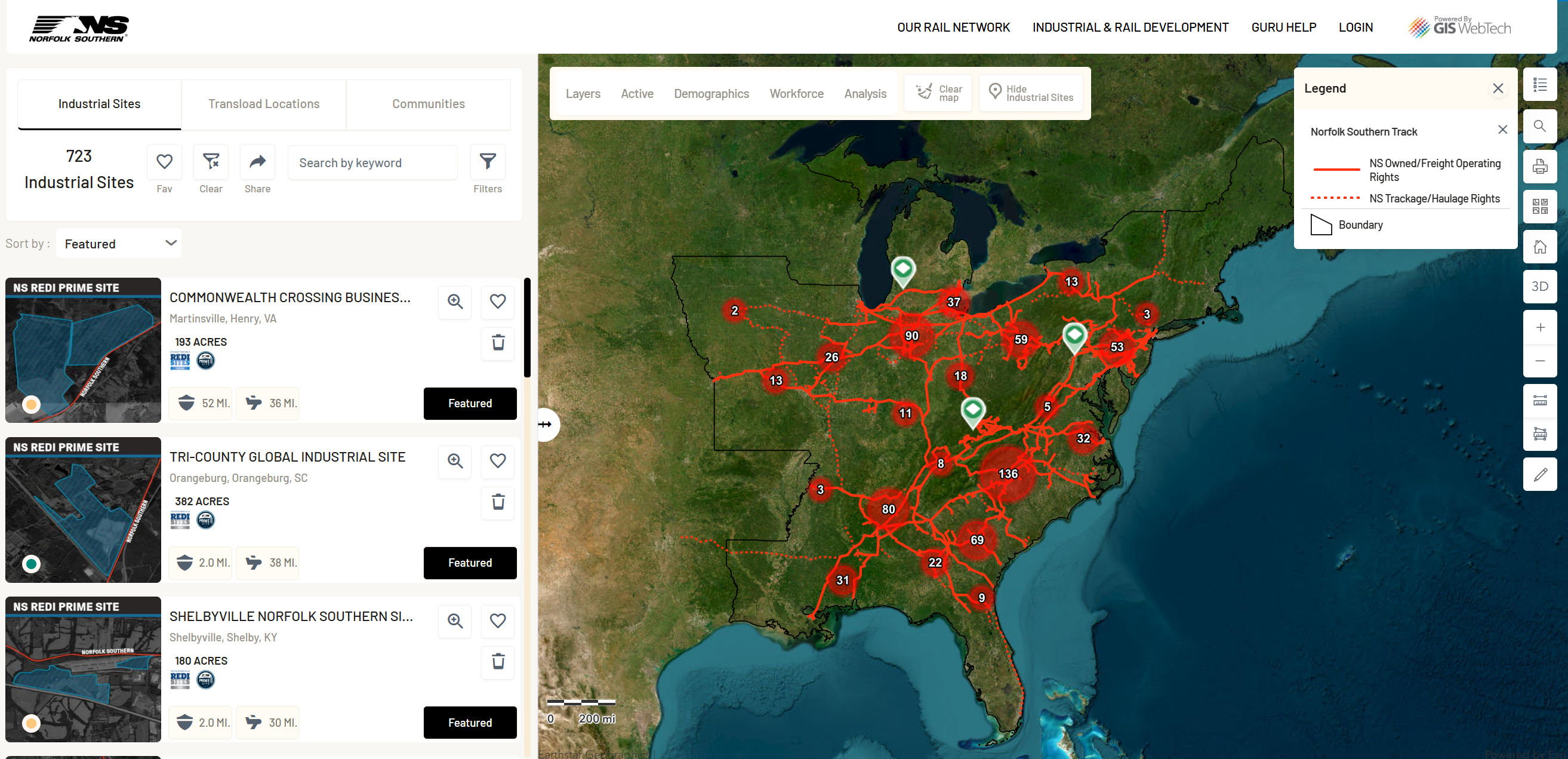The width and height of the screenshot is (1568, 759).
Task: Open Commonwealth Crossing site thumbnail
Action: [x=84, y=351]
